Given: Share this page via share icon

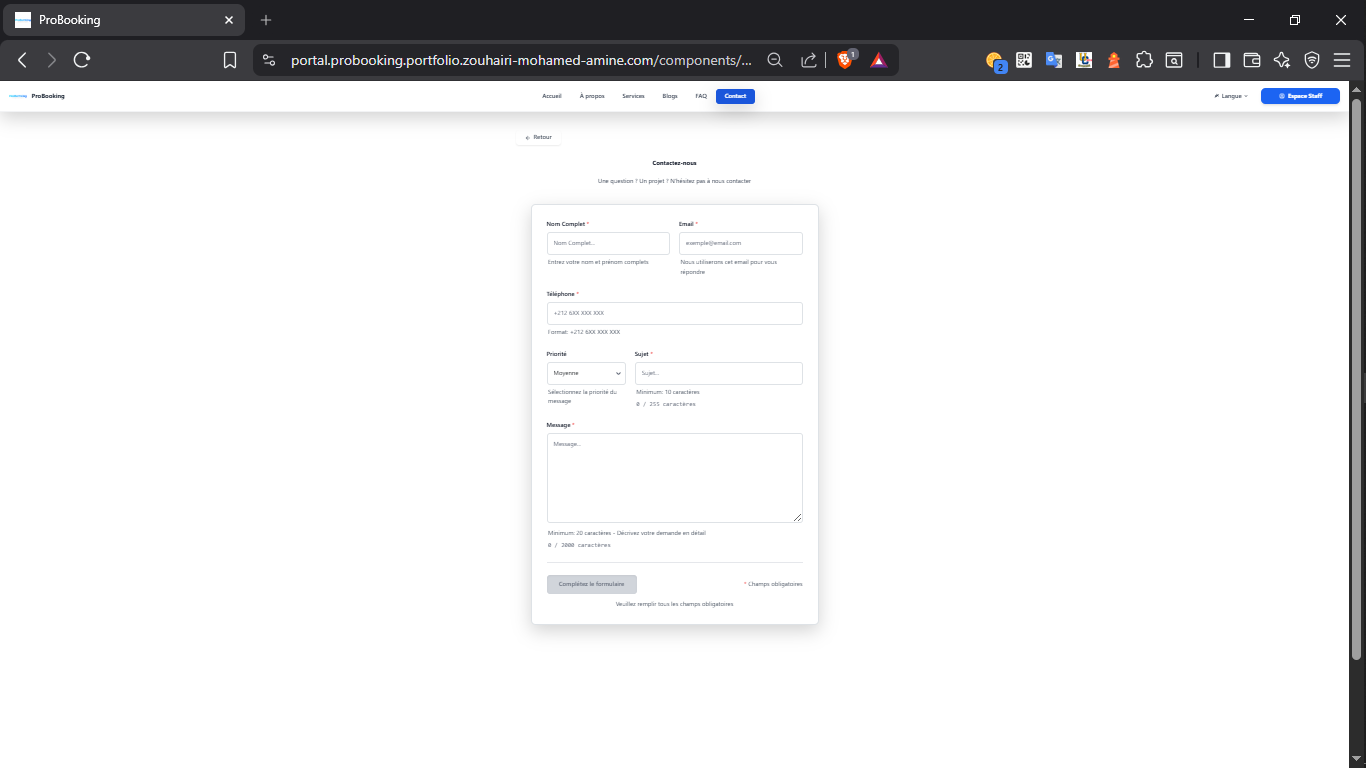Looking at the screenshot, I should 809,60.
